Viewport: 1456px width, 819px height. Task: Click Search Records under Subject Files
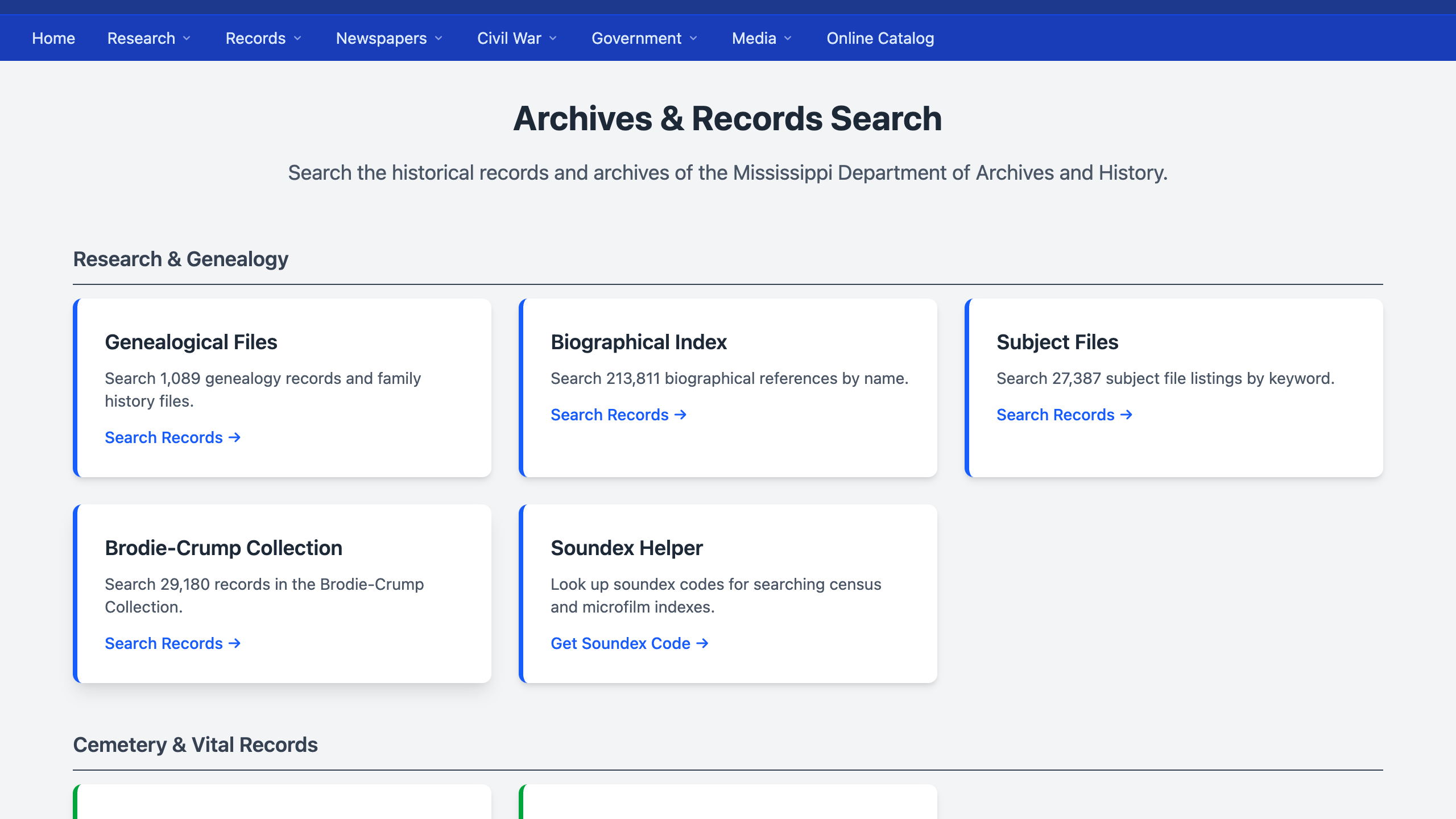coord(1056,415)
